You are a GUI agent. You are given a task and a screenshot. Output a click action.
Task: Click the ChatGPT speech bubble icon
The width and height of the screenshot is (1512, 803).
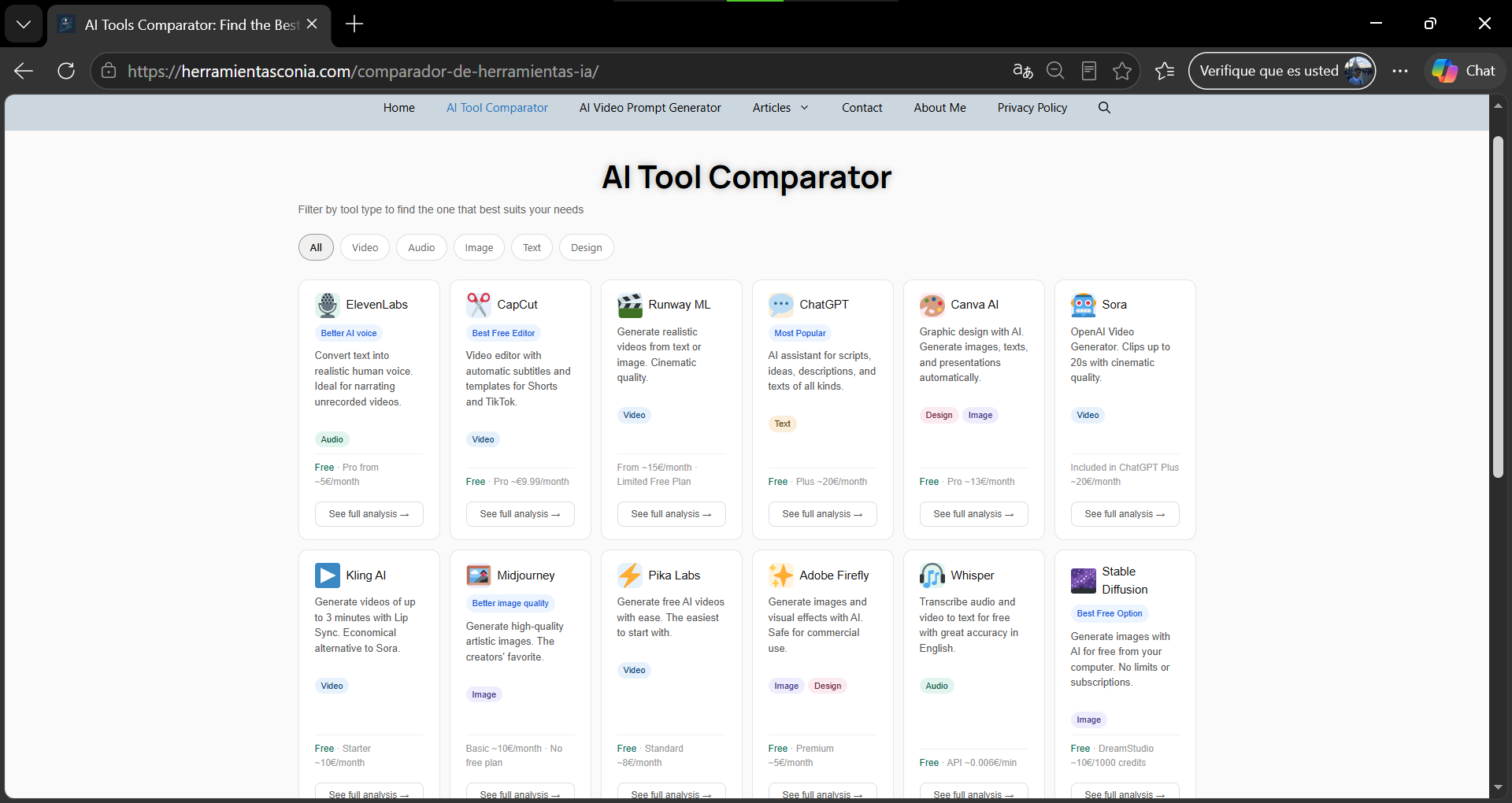[x=781, y=305]
